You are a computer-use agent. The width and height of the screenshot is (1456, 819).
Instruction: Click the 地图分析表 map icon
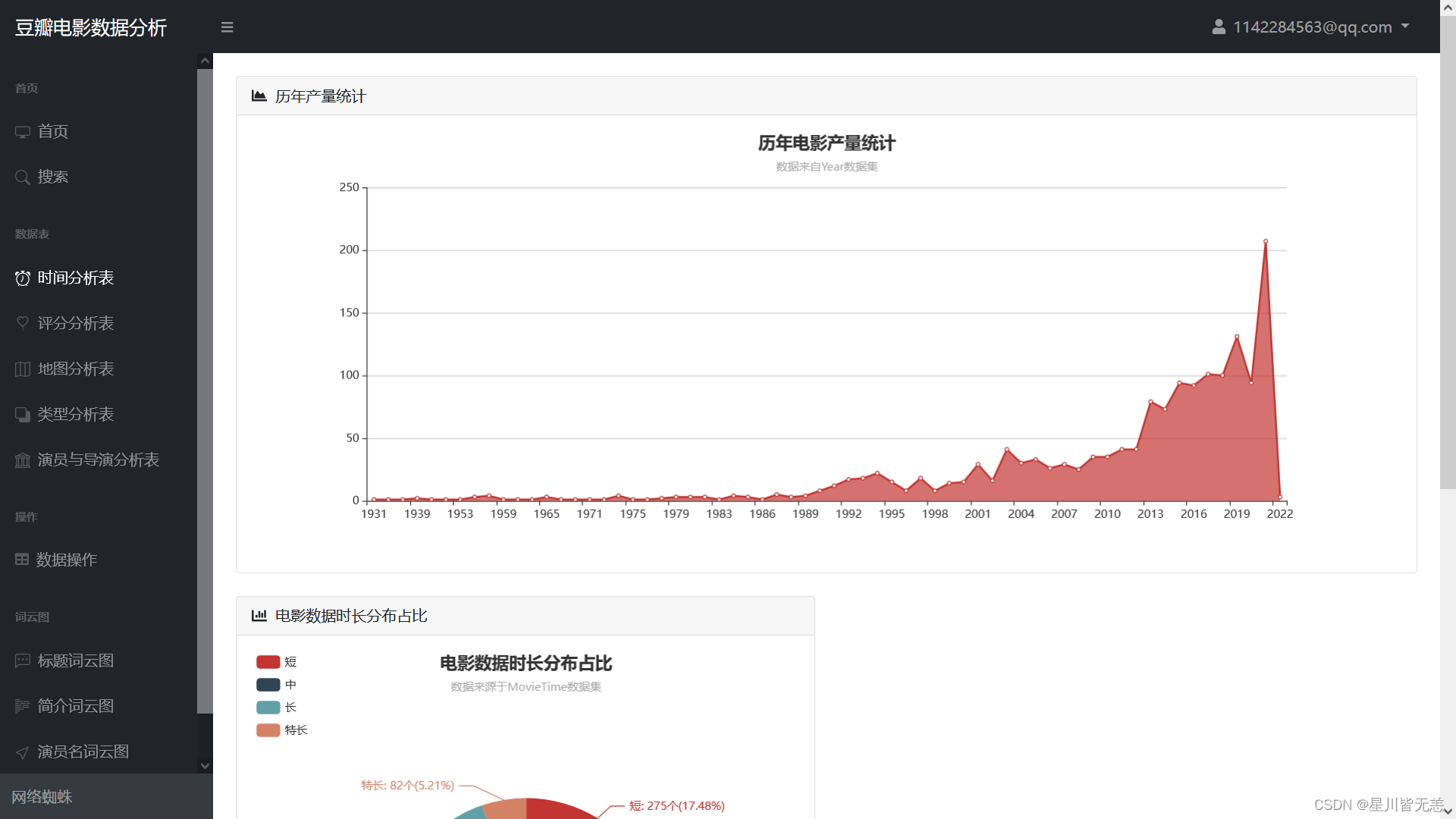pyautogui.click(x=23, y=369)
